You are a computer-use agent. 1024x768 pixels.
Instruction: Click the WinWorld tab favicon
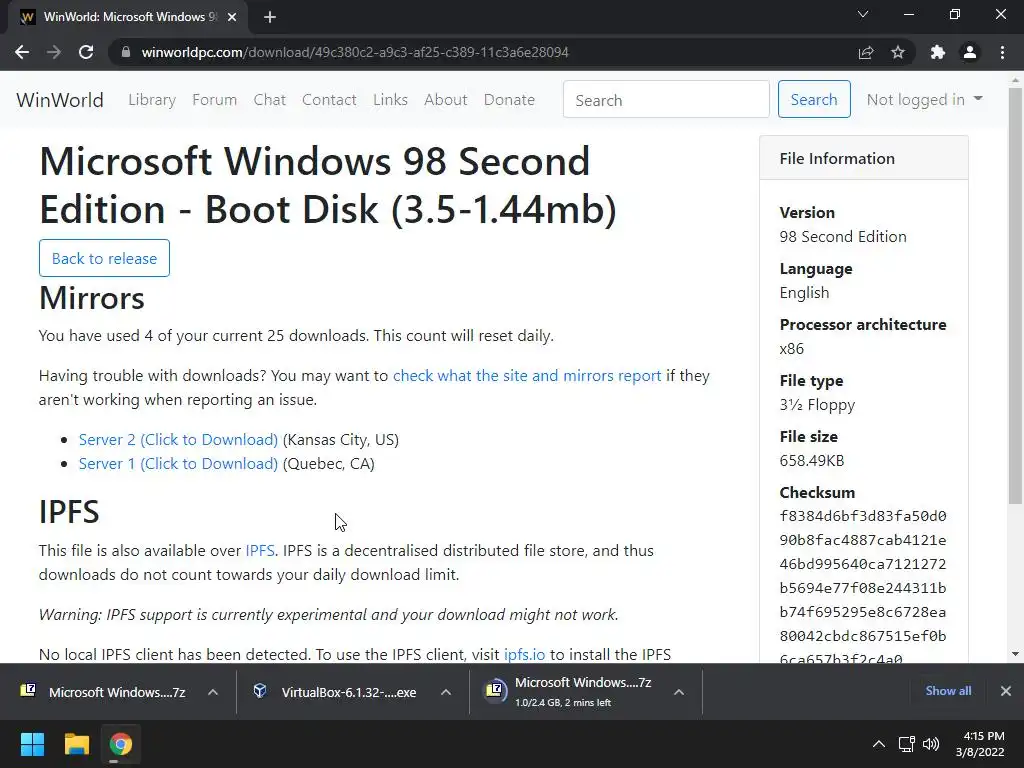pos(27,17)
